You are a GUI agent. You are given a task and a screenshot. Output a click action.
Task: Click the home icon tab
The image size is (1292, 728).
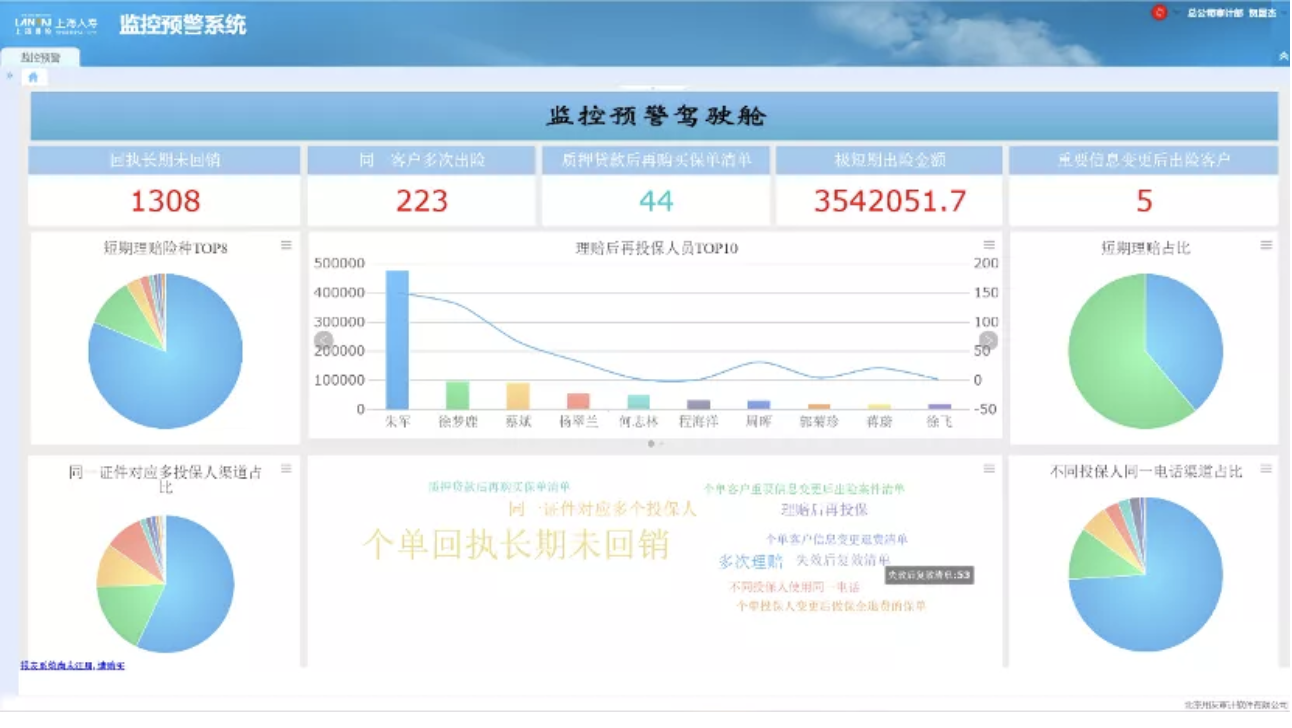(33, 77)
